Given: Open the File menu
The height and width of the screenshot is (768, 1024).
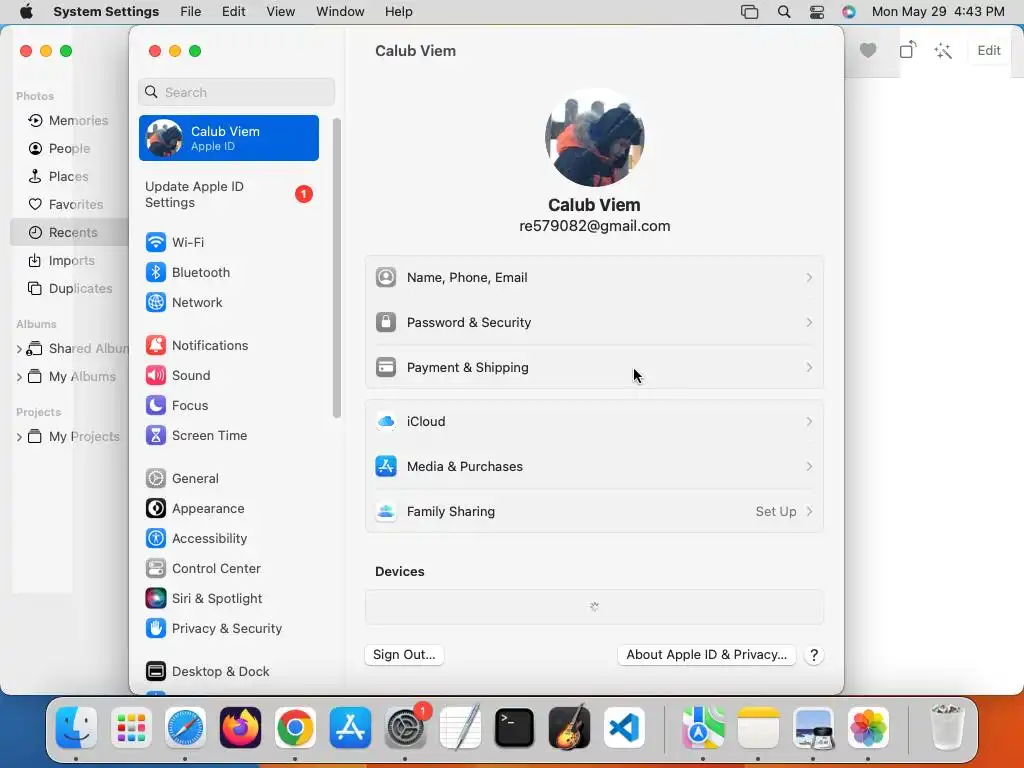Looking at the screenshot, I should [x=191, y=12].
